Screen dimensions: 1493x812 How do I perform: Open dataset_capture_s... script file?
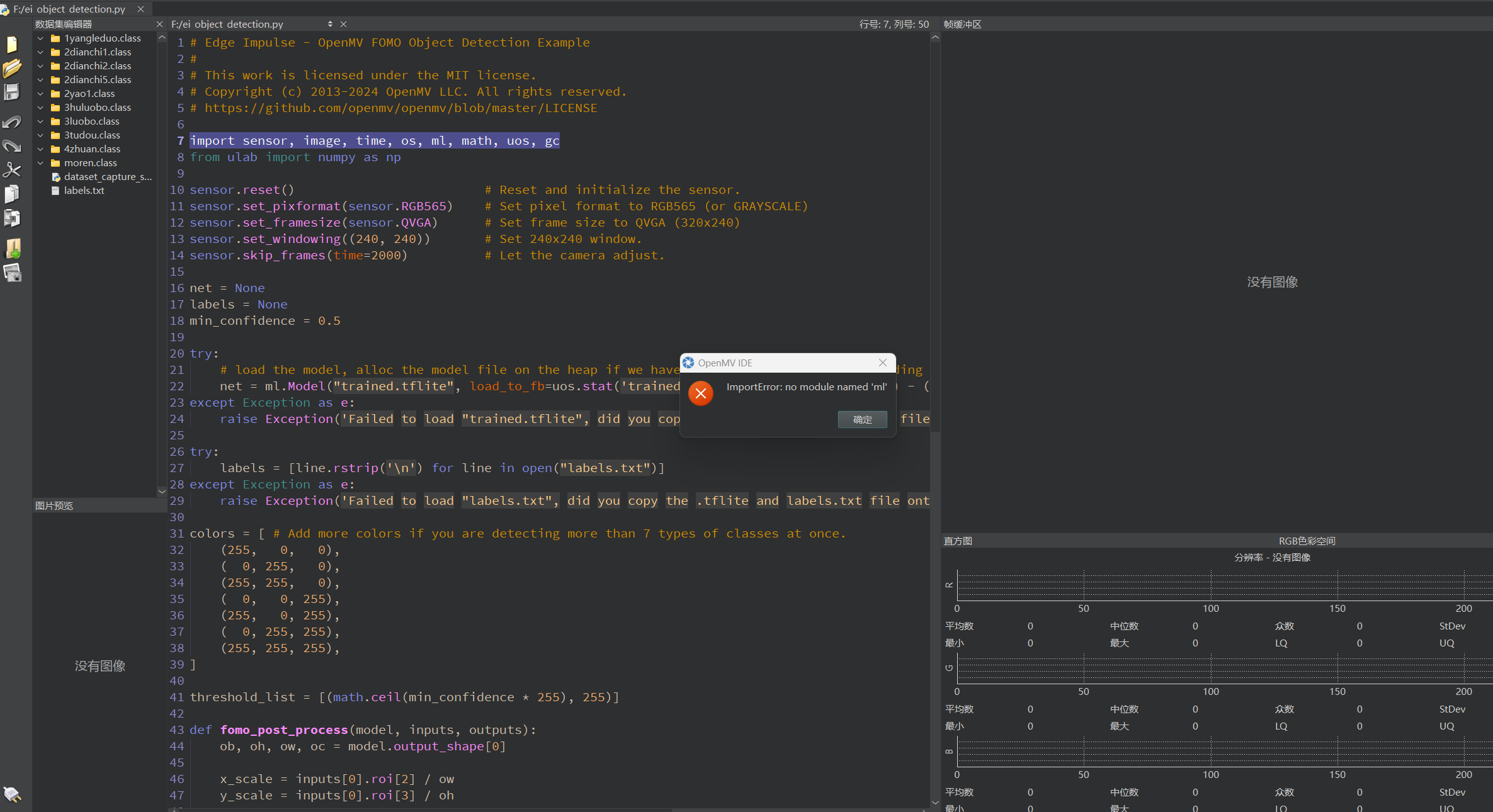tap(102, 177)
